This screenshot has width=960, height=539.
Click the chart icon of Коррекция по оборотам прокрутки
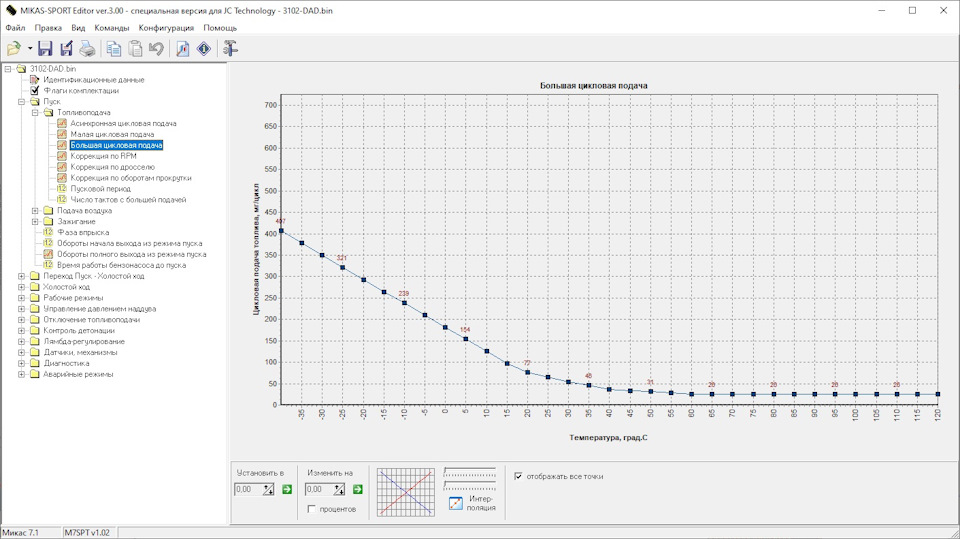coord(62,178)
